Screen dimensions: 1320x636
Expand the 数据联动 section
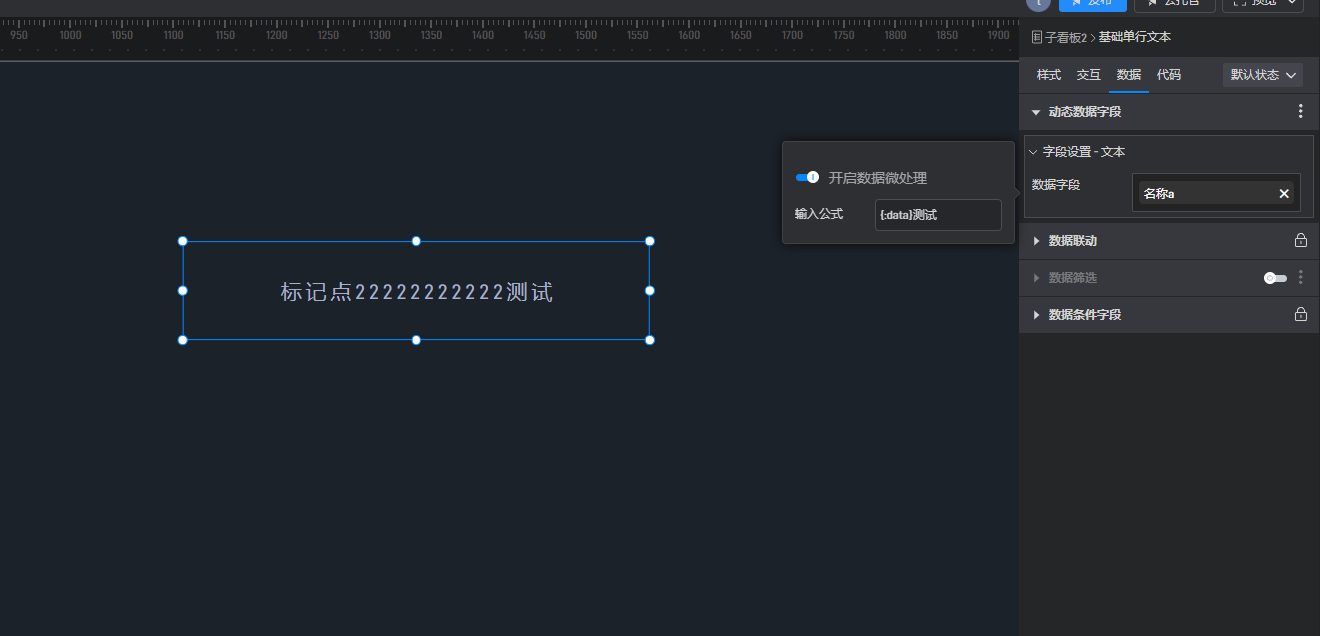point(1036,241)
